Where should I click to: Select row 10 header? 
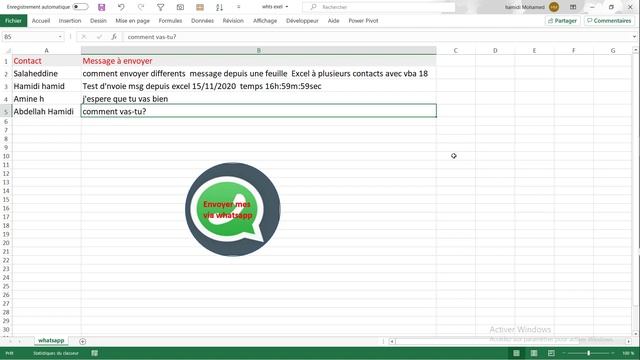coord(6,156)
